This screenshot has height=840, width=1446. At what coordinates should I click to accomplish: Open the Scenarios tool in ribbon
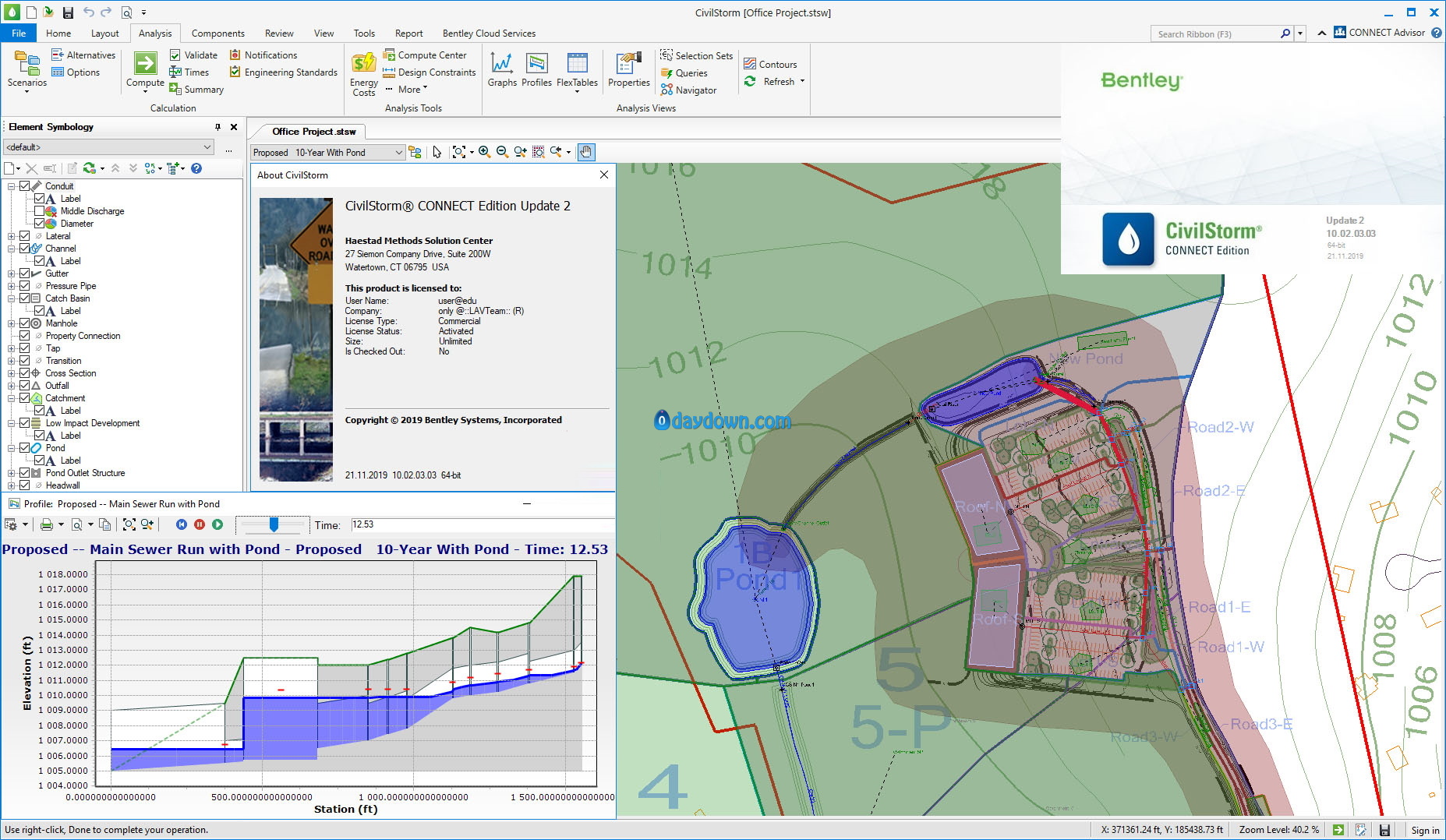[x=27, y=71]
